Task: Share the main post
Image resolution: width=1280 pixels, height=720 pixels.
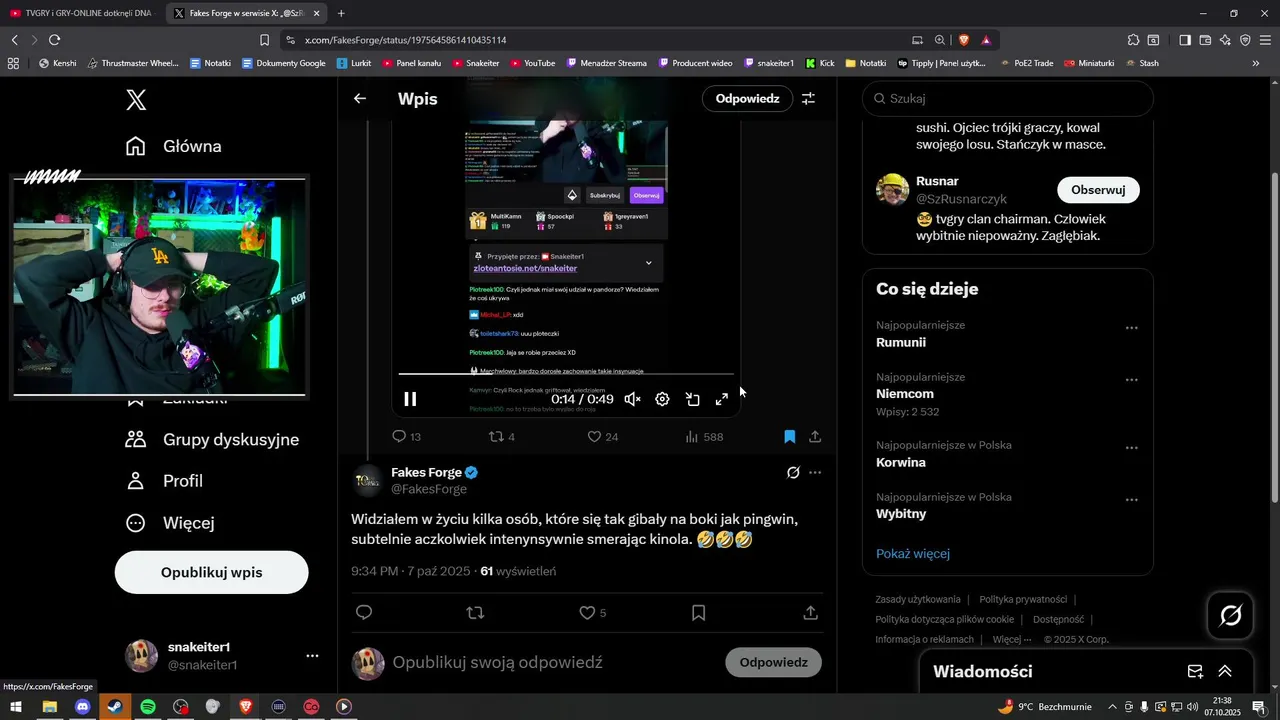Action: pos(815,437)
